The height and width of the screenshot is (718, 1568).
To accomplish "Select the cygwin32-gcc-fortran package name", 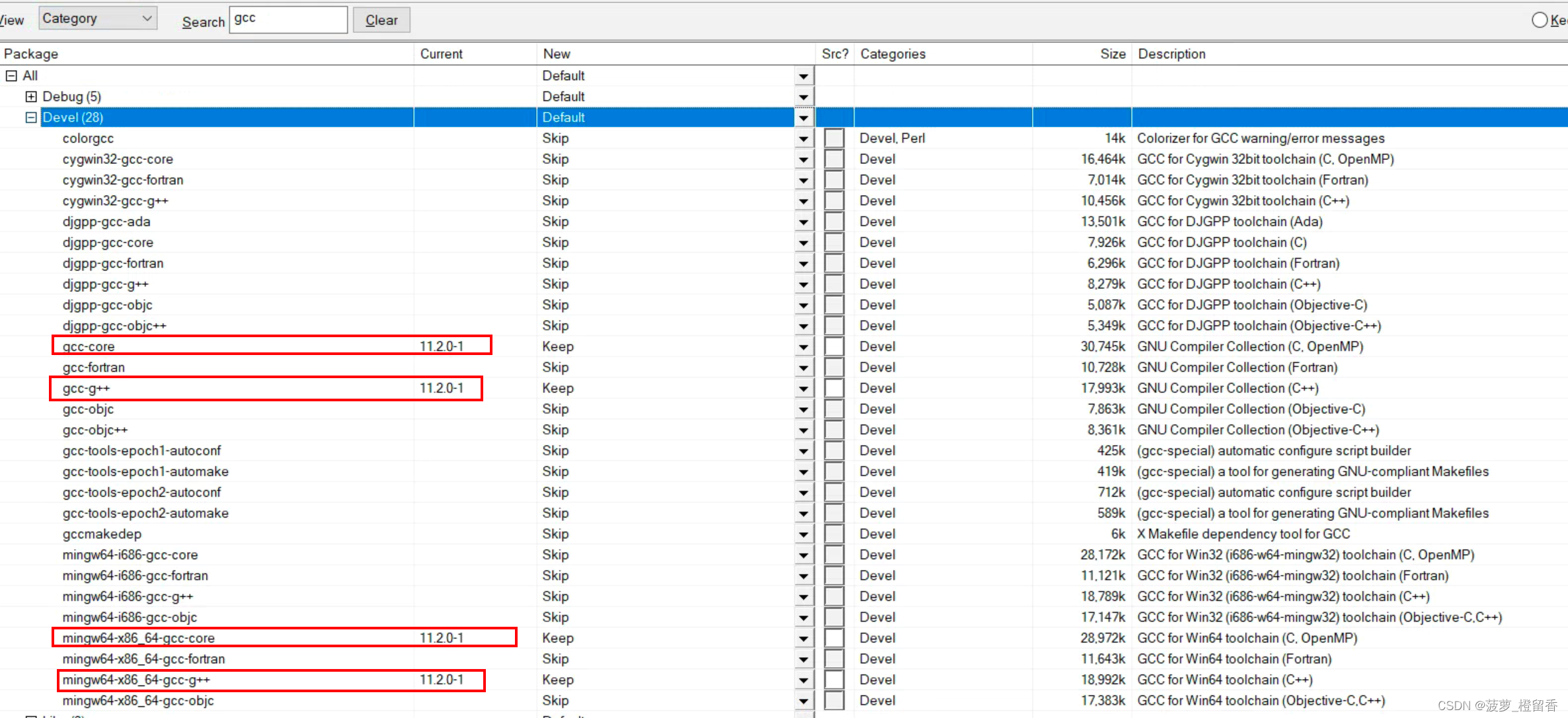I will tap(123, 180).
